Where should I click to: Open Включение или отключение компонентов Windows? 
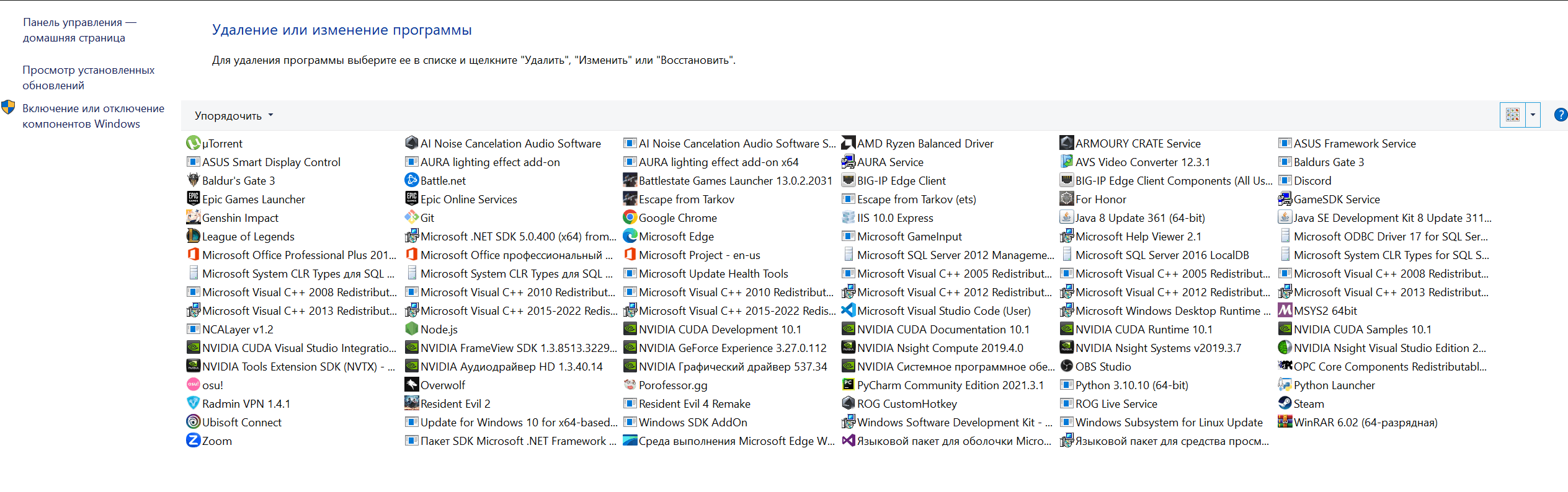pos(94,116)
